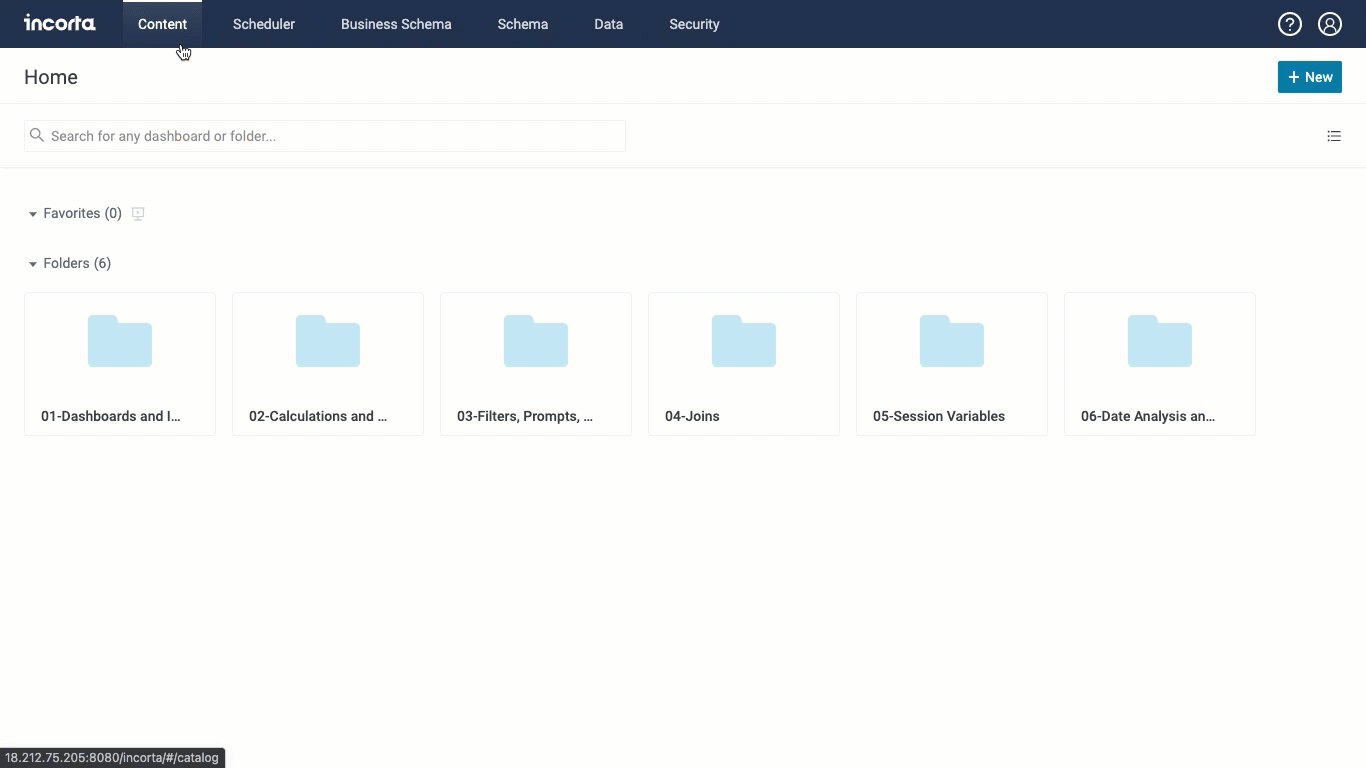
Task: Switch to the Schema tab
Action: point(523,24)
